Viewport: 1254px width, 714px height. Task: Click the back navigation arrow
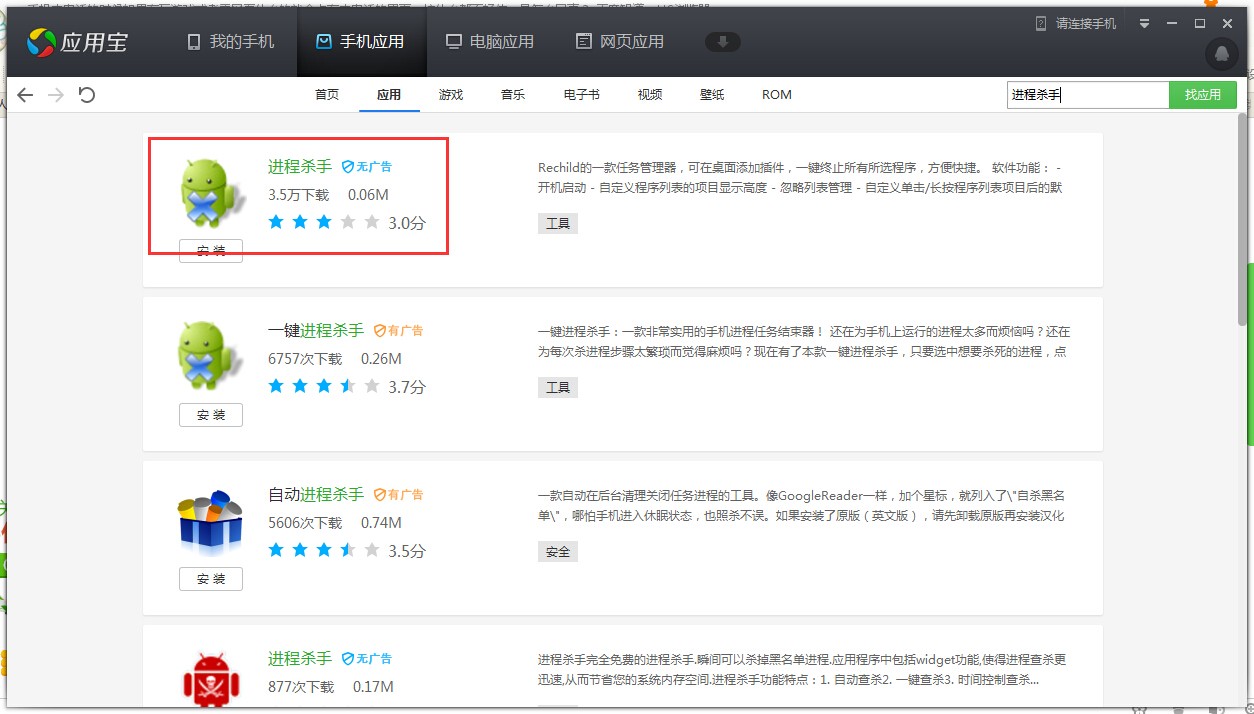click(24, 94)
